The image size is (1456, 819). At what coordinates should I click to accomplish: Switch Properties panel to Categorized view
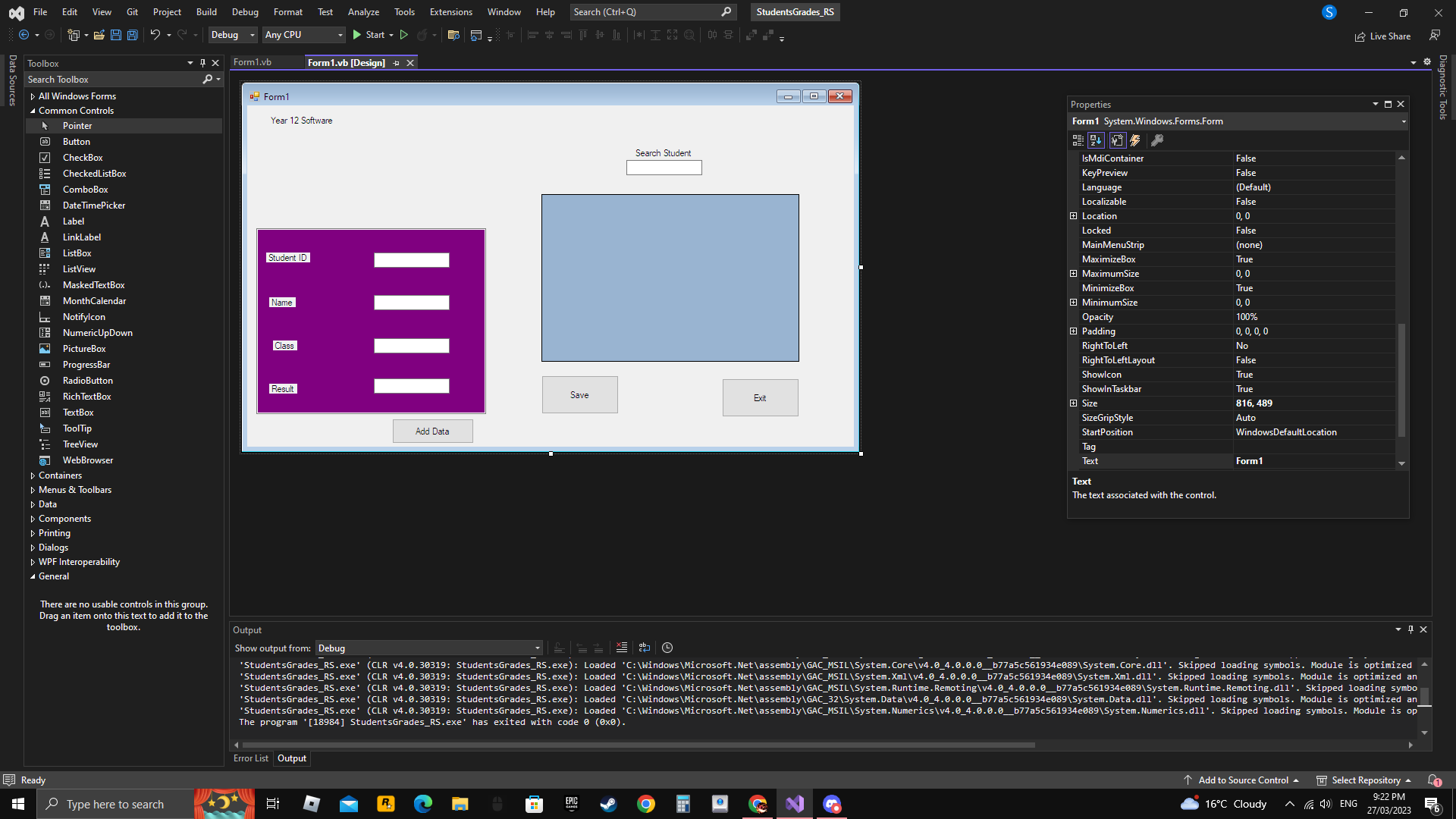1077,140
